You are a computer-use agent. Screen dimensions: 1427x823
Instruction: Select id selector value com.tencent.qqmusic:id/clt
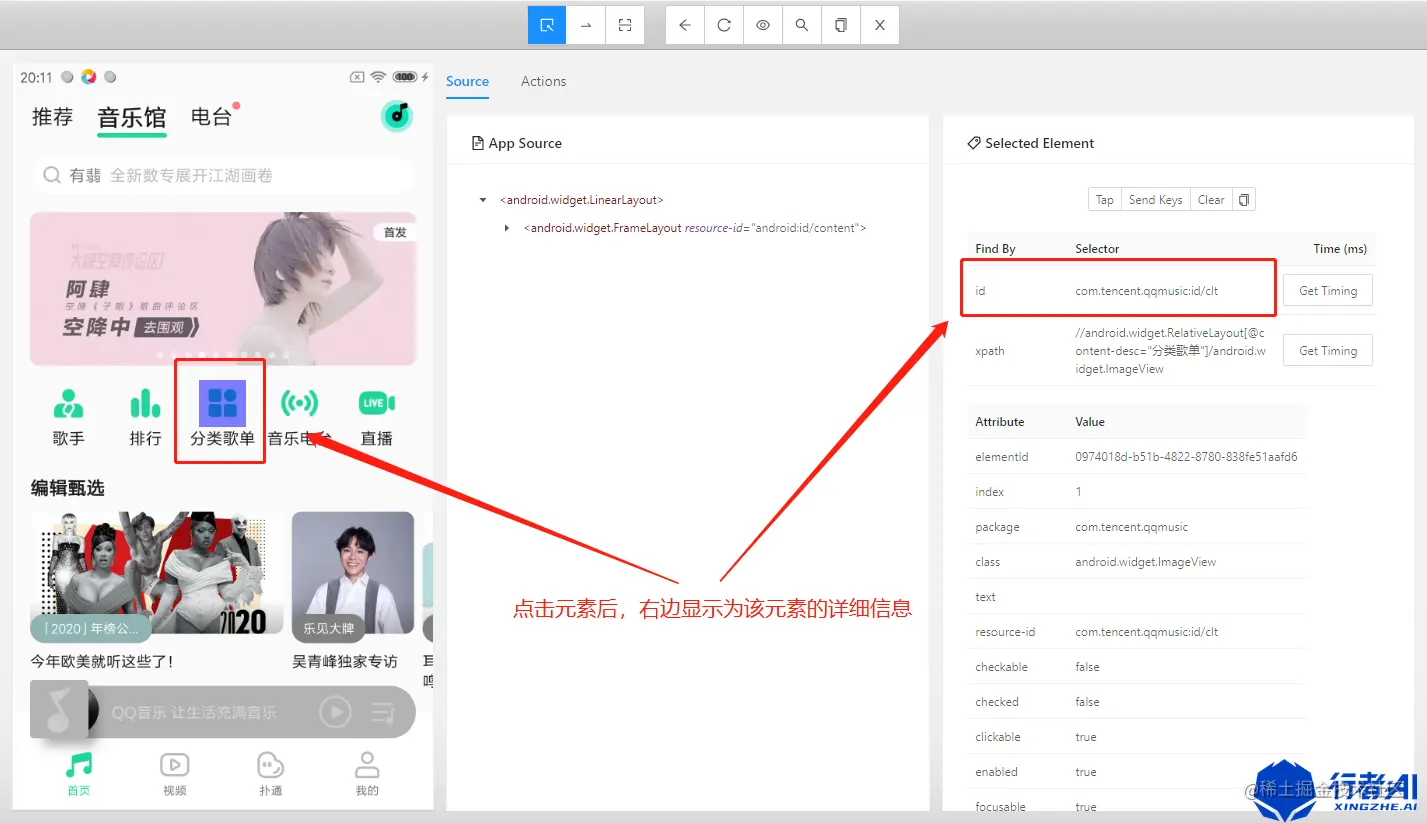click(x=1147, y=291)
